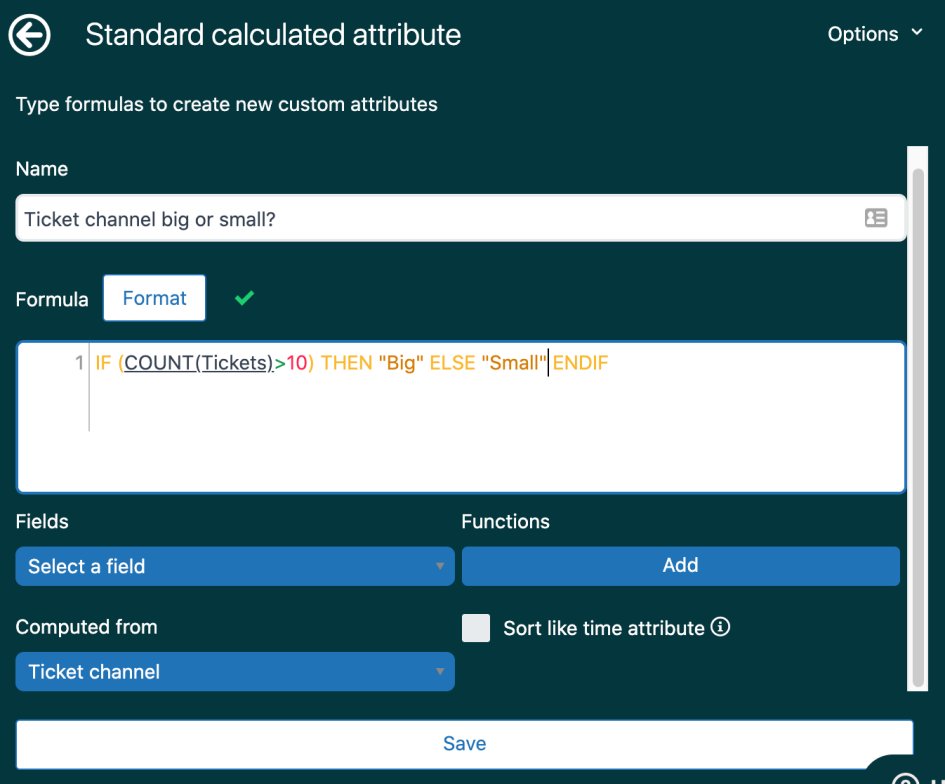The image size is (945, 784).
Task: Click the ENDIF keyword in formula
Action: pyautogui.click(x=580, y=363)
